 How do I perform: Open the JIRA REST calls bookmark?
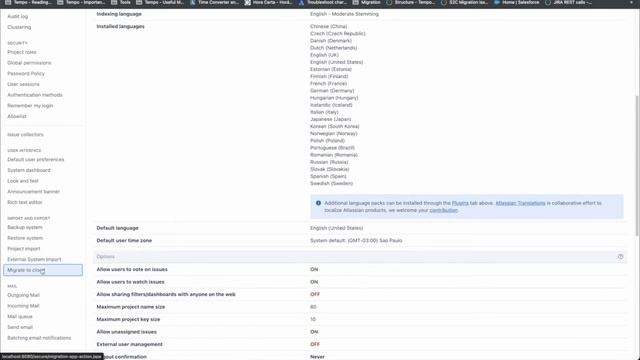568,2
